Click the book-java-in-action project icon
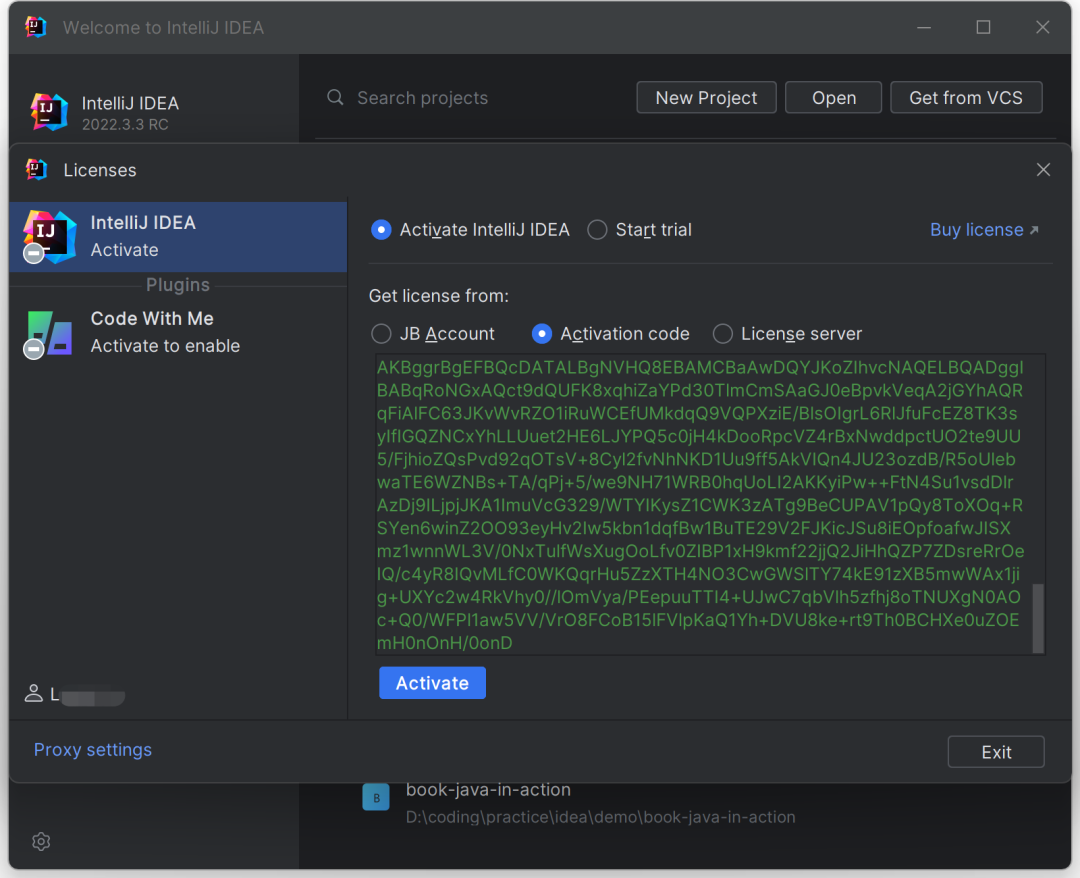 (376, 797)
